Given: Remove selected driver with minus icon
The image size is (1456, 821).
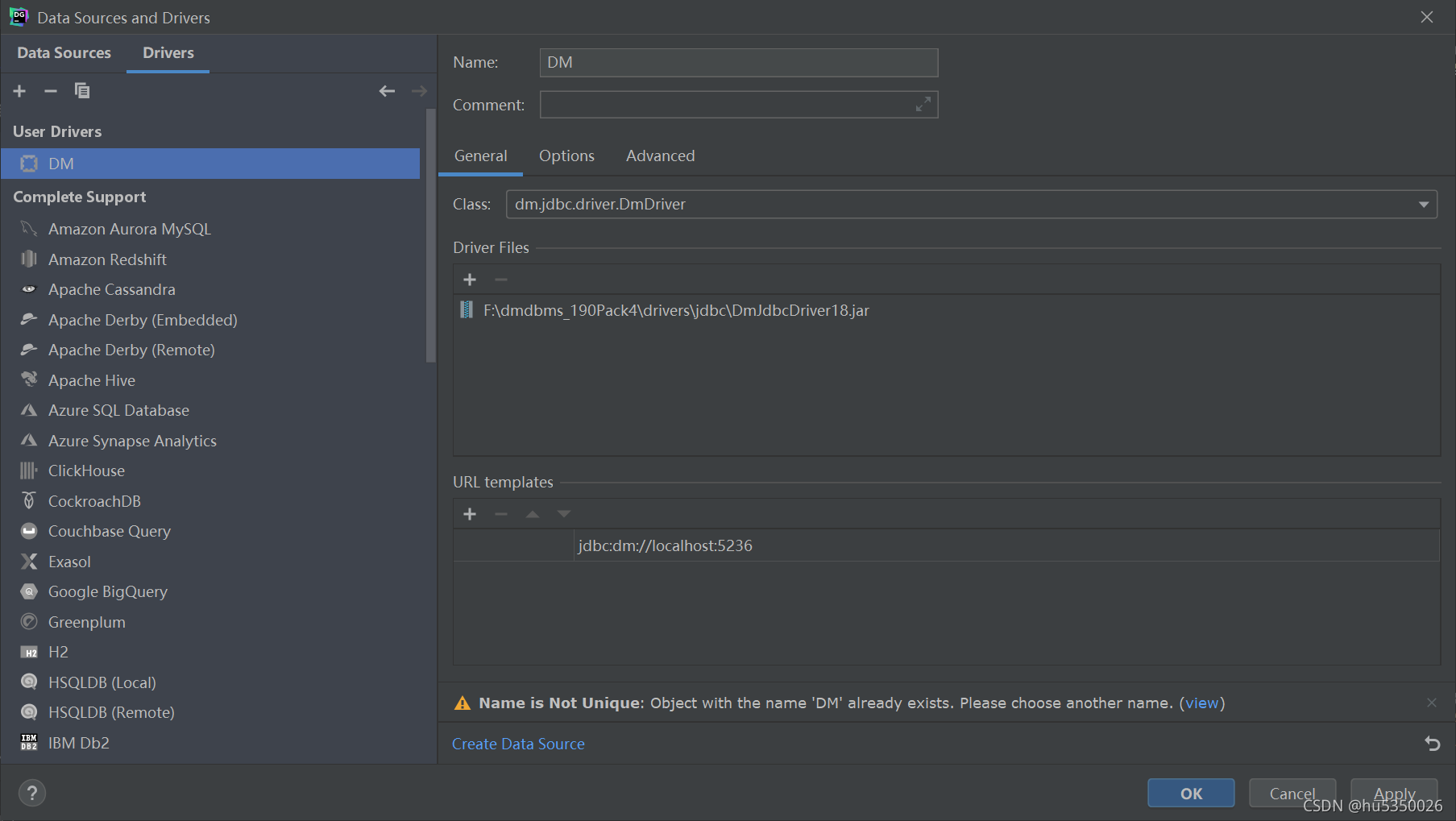Looking at the screenshot, I should pos(51,91).
